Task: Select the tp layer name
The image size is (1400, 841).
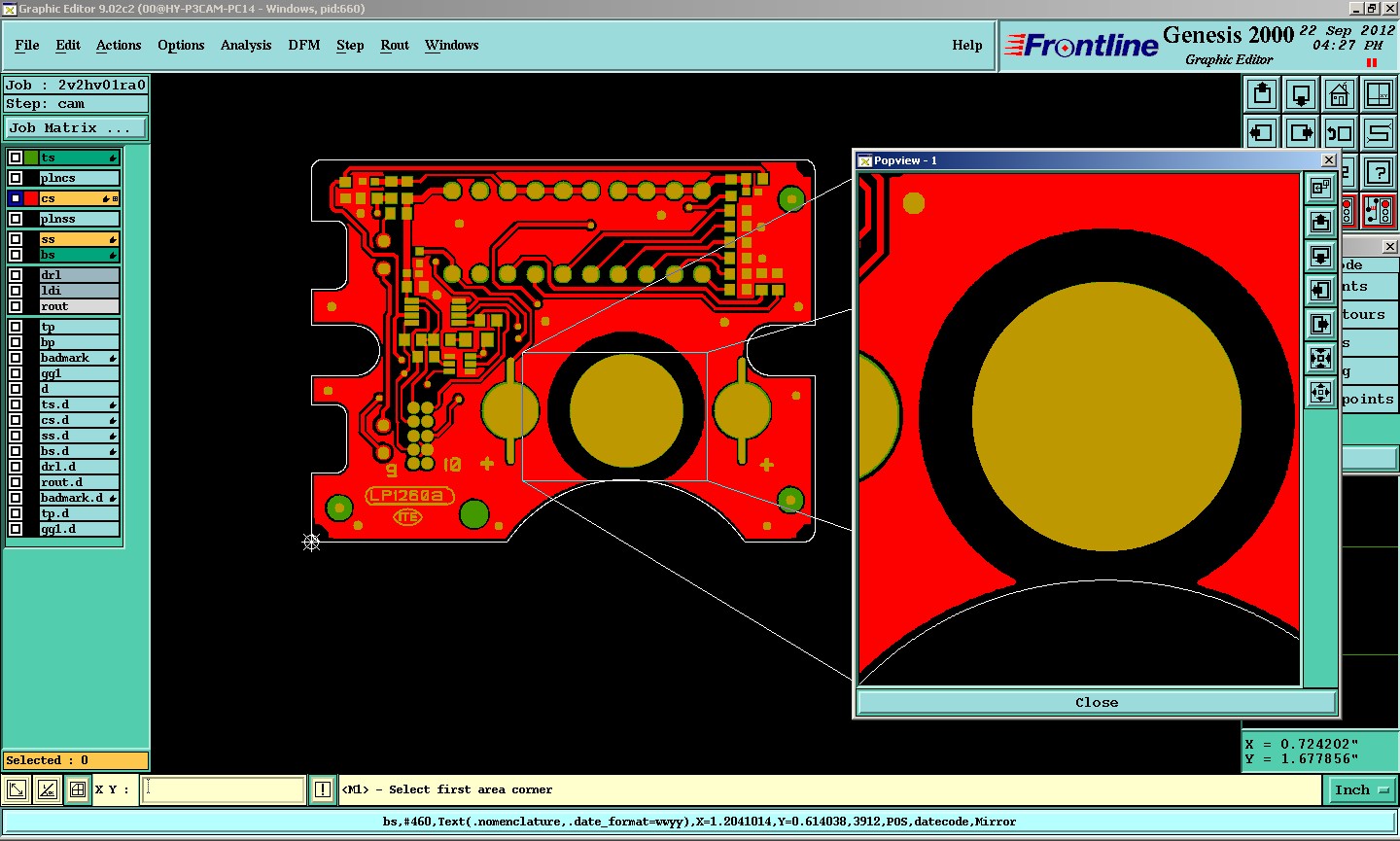Action: point(80,327)
